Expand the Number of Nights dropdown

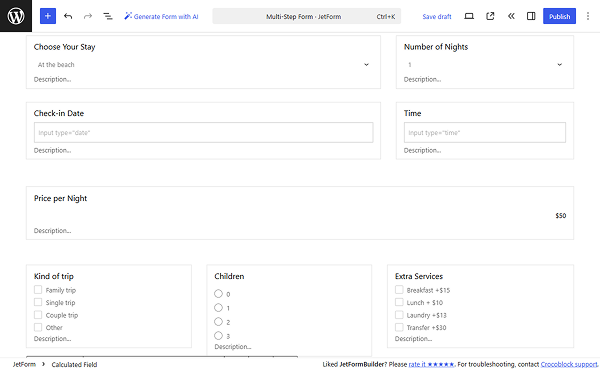[x=484, y=65]
